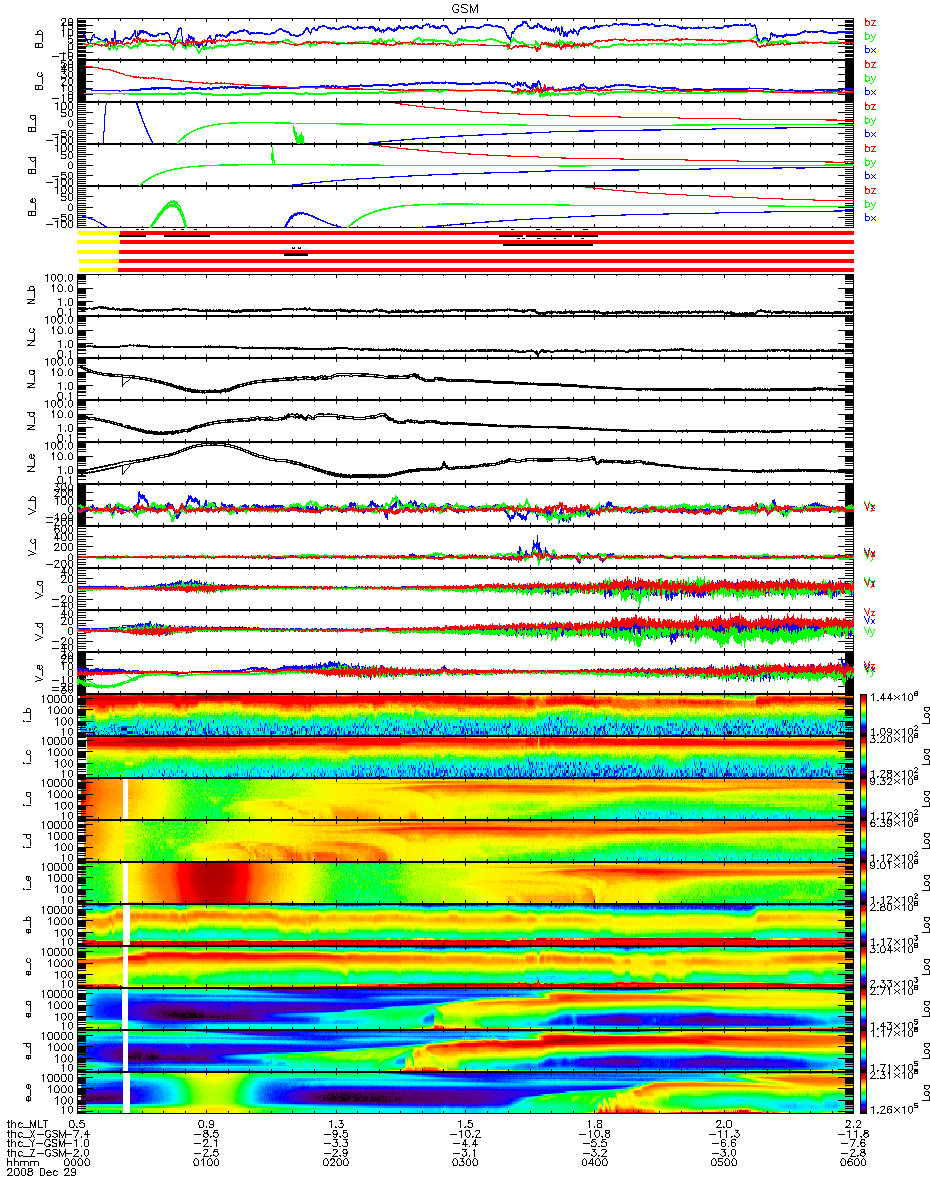Click the 0100 time tick label

(x=207, y=1163)
